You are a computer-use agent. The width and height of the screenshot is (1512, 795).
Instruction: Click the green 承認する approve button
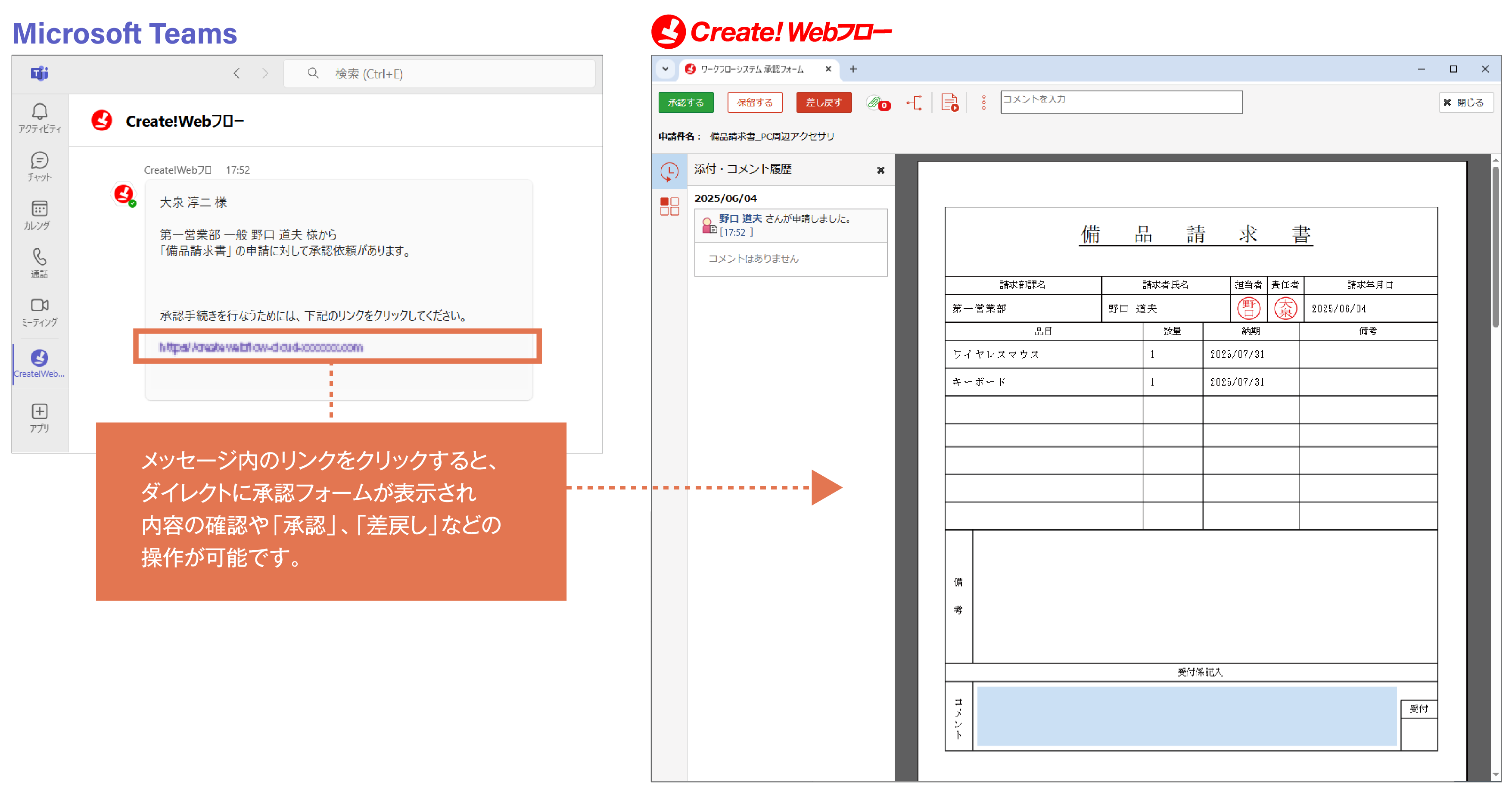(685, 102)
